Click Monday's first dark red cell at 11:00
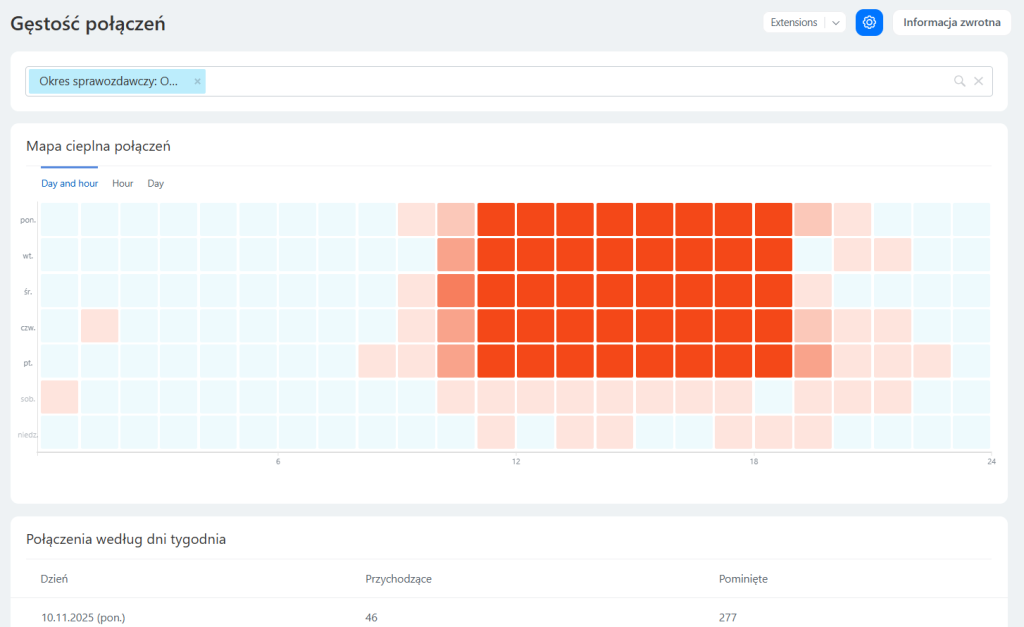The width and height of the screenshot is (1024, 627). pyautogui.click(x=496, y=220)
